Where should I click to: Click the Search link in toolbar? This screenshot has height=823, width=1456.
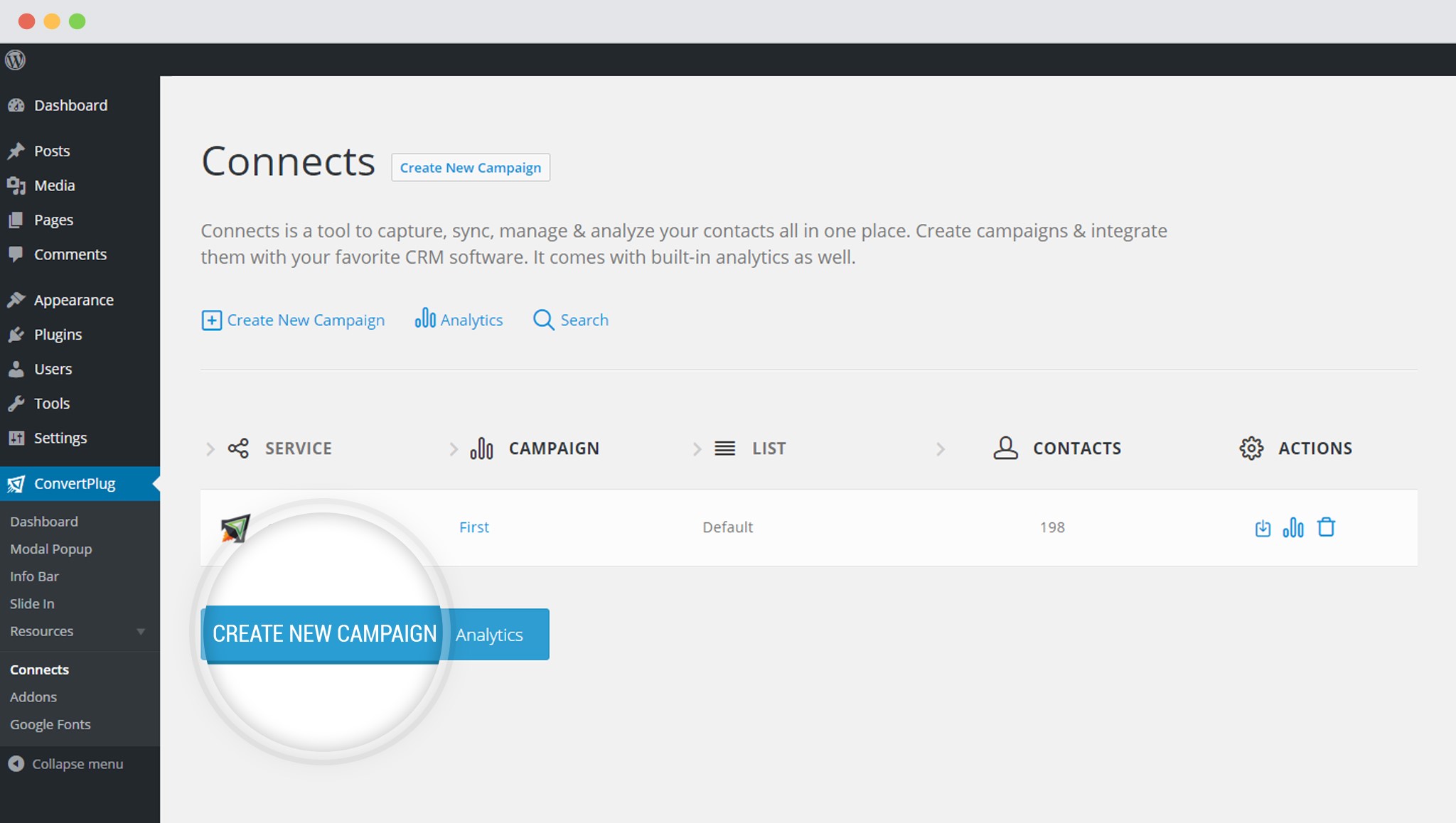pos(570,320)
